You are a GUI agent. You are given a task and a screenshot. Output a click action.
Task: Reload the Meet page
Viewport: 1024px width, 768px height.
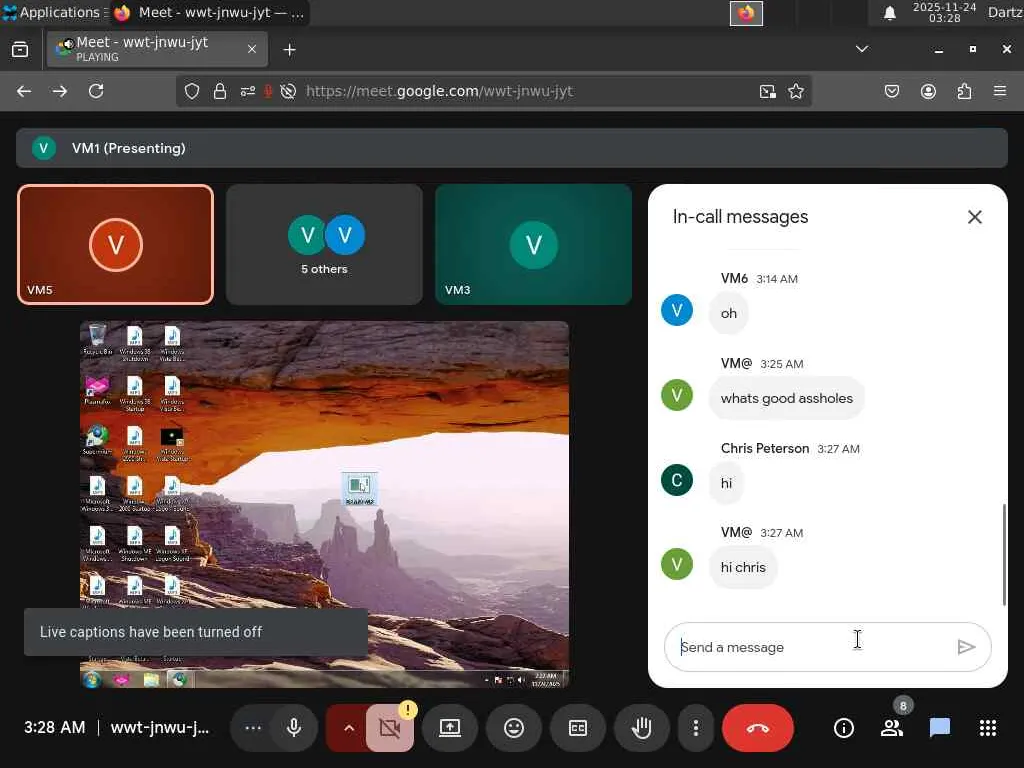coord(96,91)
